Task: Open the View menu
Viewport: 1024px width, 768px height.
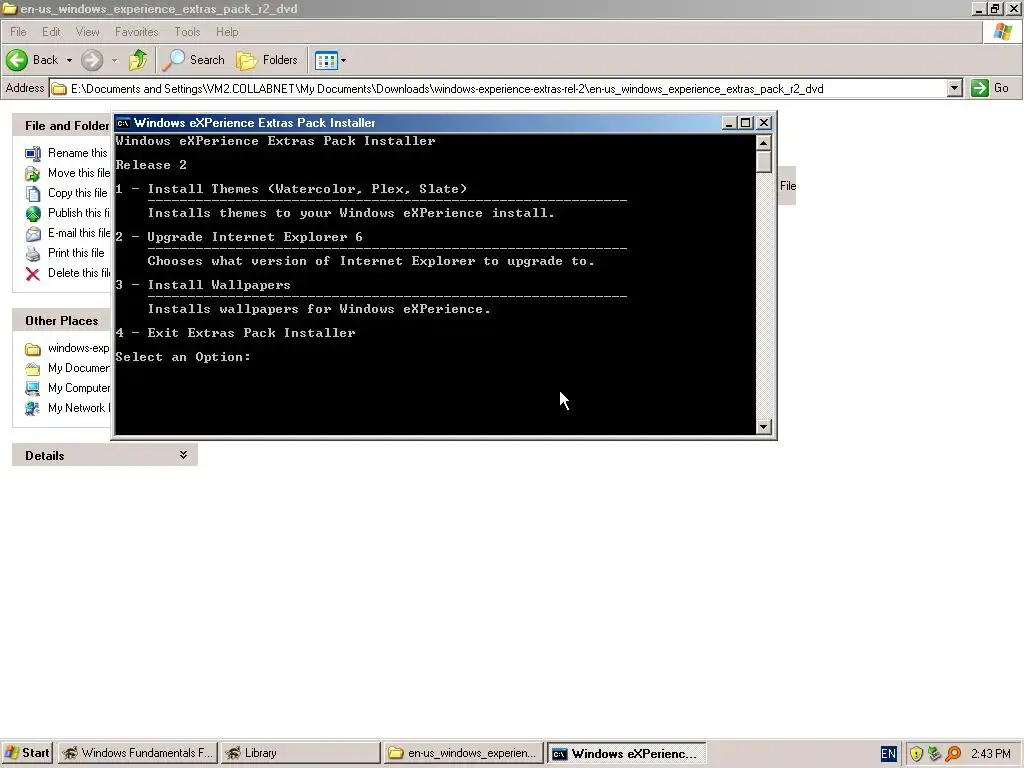Action: coord(88,31)
